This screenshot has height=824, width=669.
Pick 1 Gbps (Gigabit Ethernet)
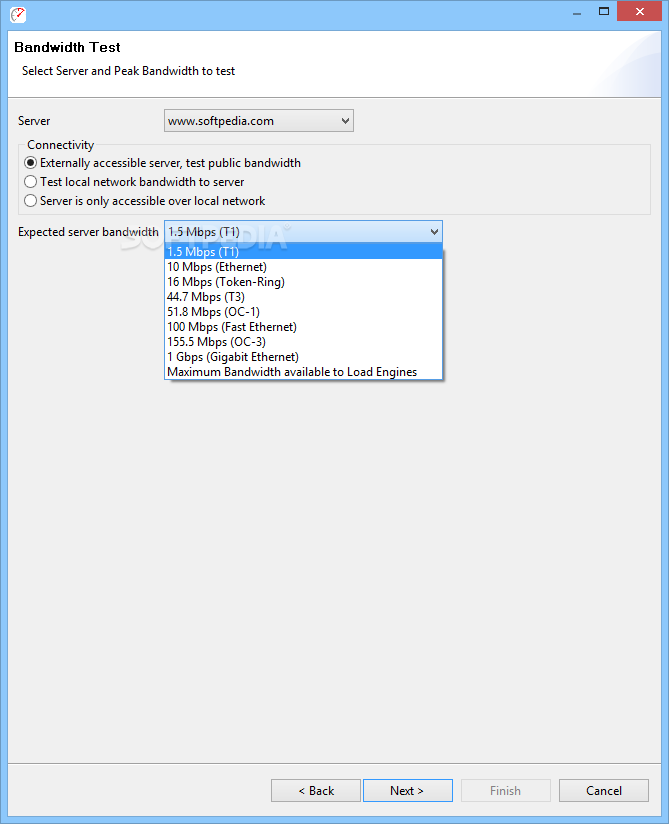(x=303, y=357)
